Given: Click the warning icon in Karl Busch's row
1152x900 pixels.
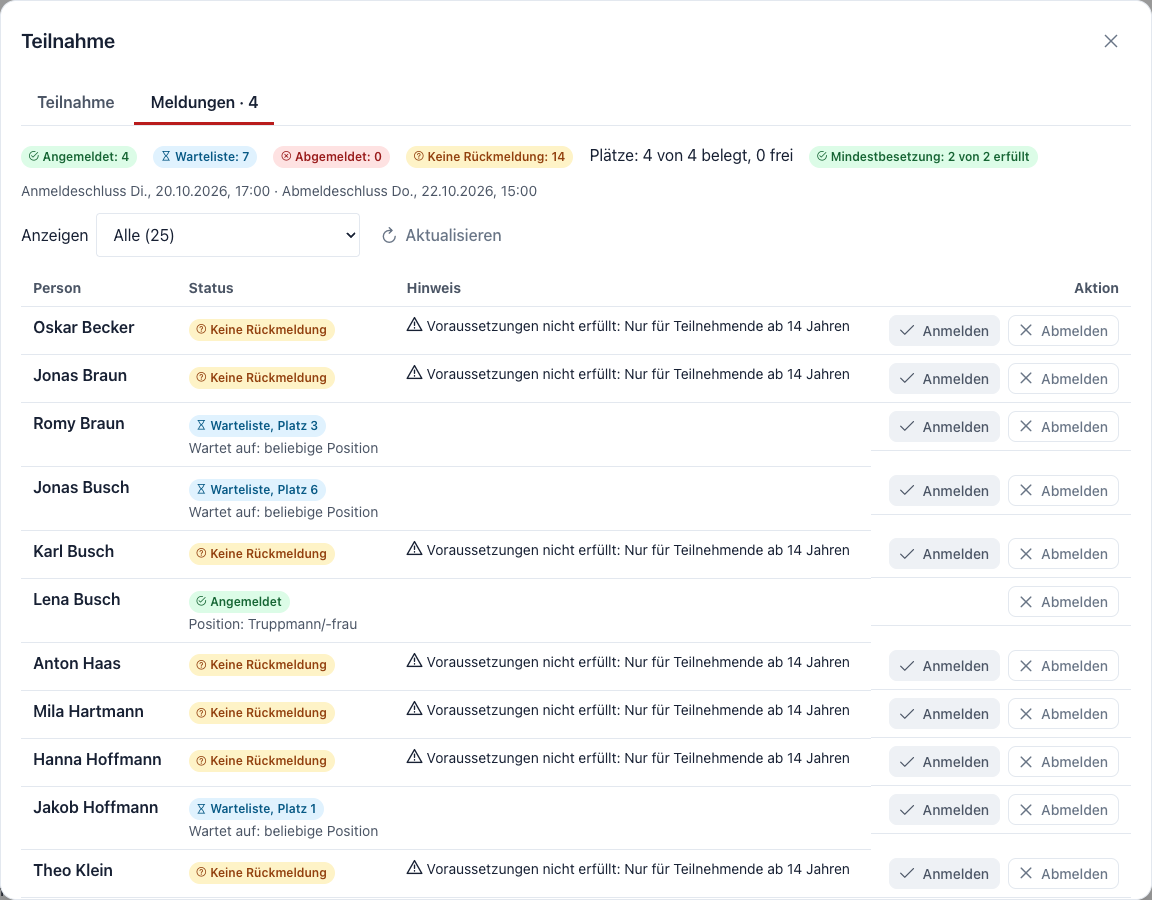Looking at the screenshot, I should pyautogui.click(x=414, y=549).
